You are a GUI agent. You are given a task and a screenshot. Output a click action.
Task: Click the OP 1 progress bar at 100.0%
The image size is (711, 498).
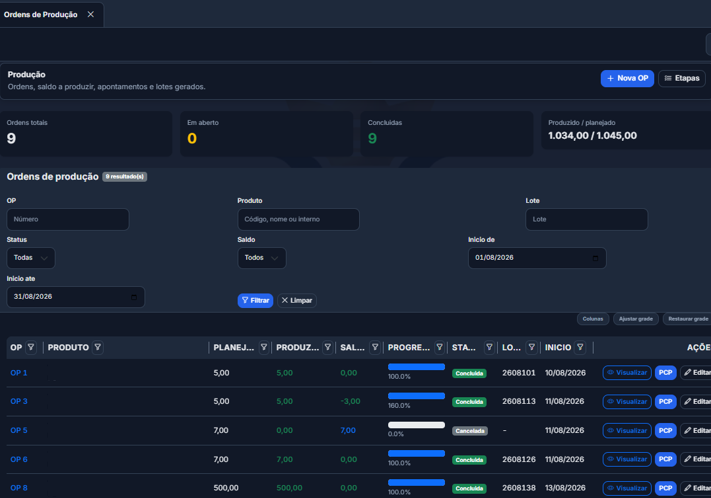point(416,367)
